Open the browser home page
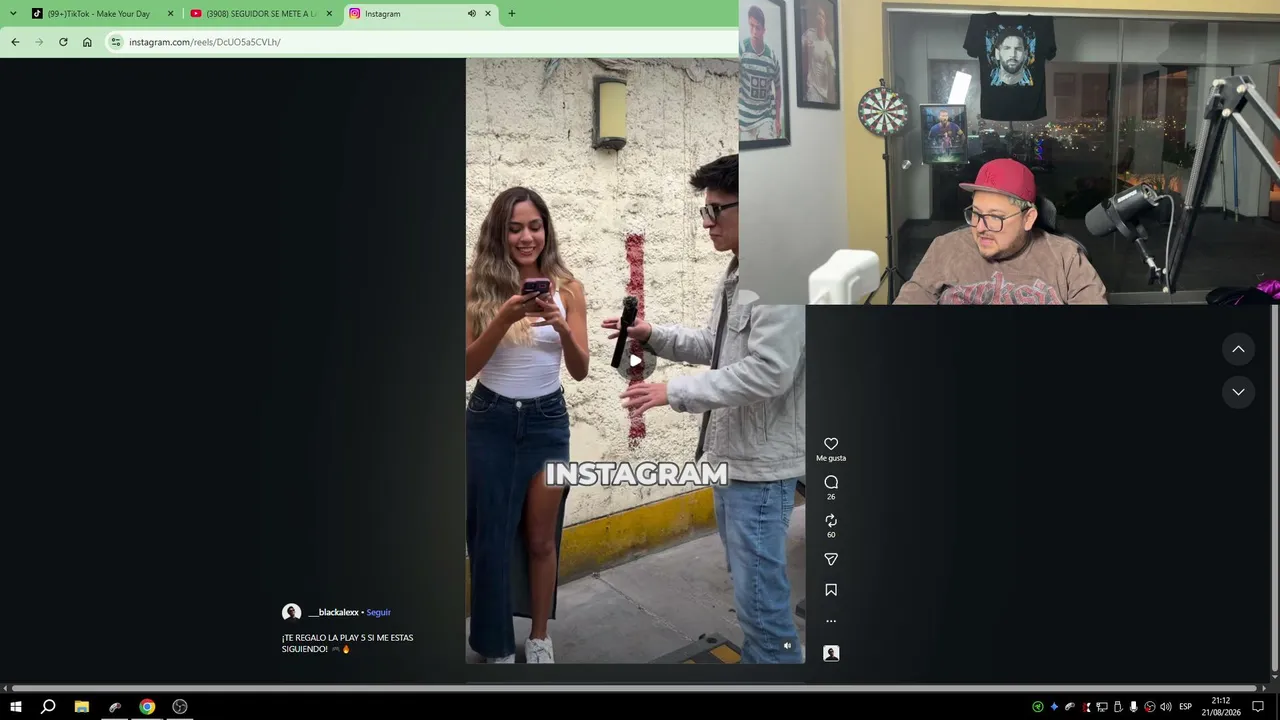This screenshot has height=720, width=1280. (x=87, y=42)
